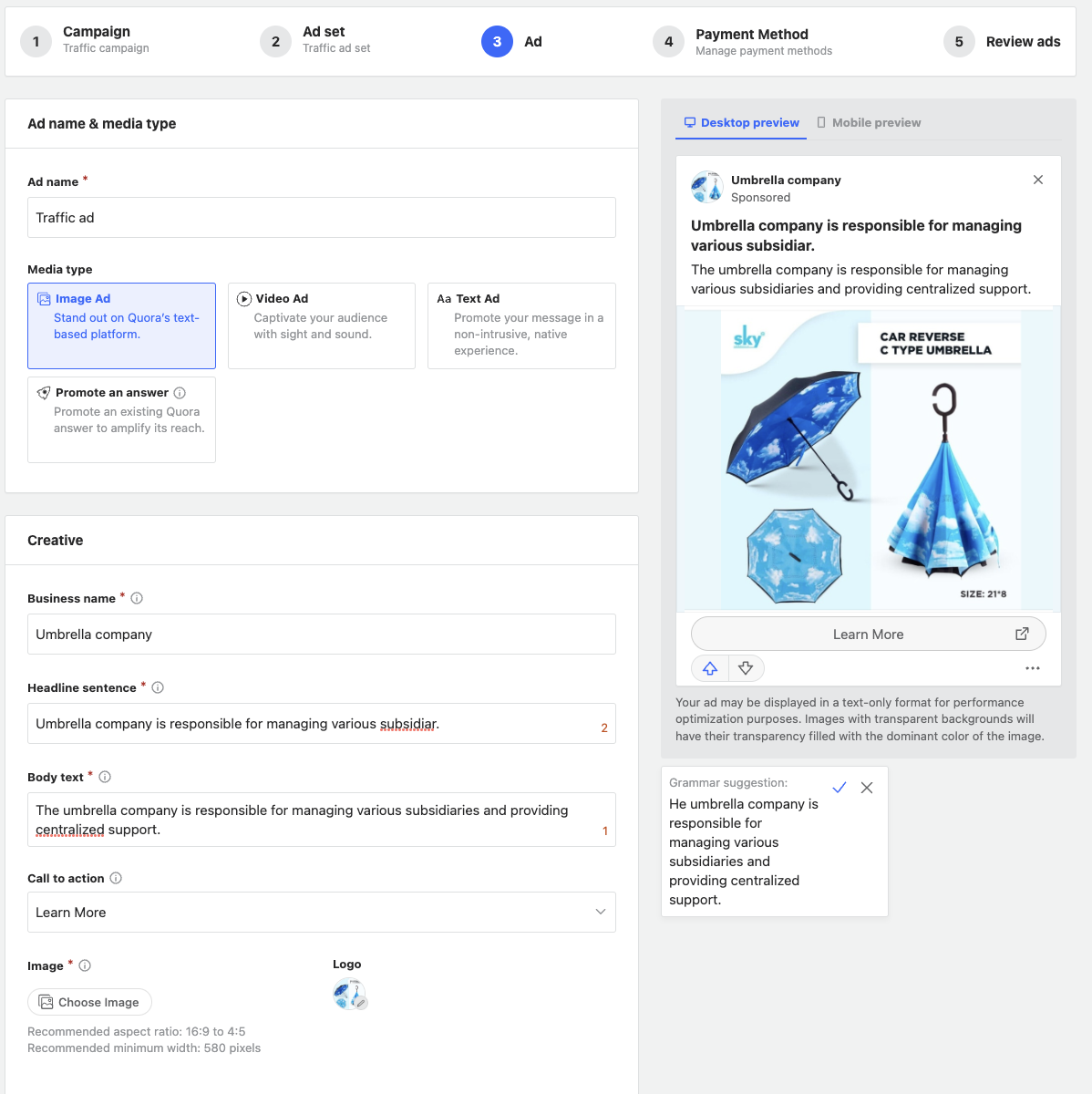Accept the grammar suggestion checkmark
This screenshot has width=1092, height=1094.
pos(840,788)
